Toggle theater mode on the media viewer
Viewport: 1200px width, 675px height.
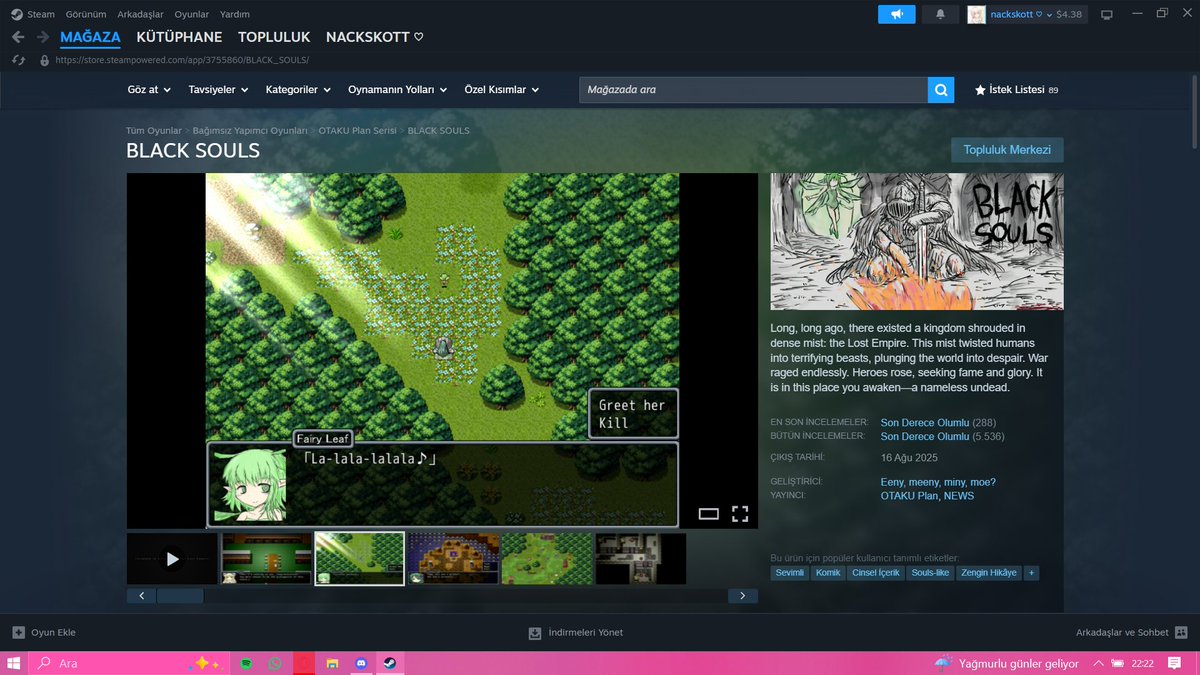pyautogui.click(x=708, y=514)
